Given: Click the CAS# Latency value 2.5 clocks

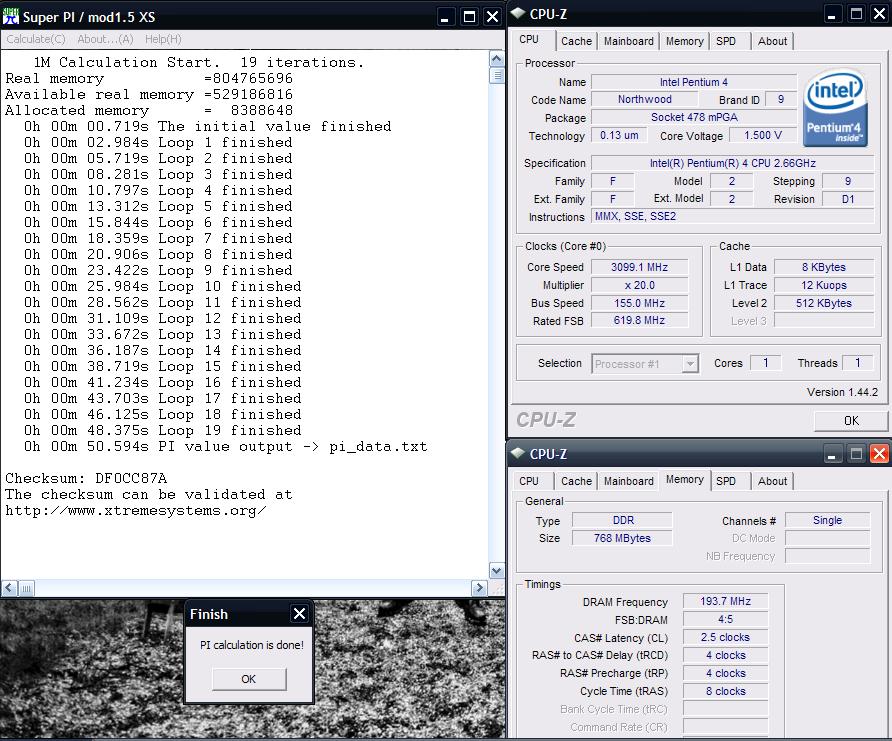Looking at the screenshot, I should click(725, 637).
